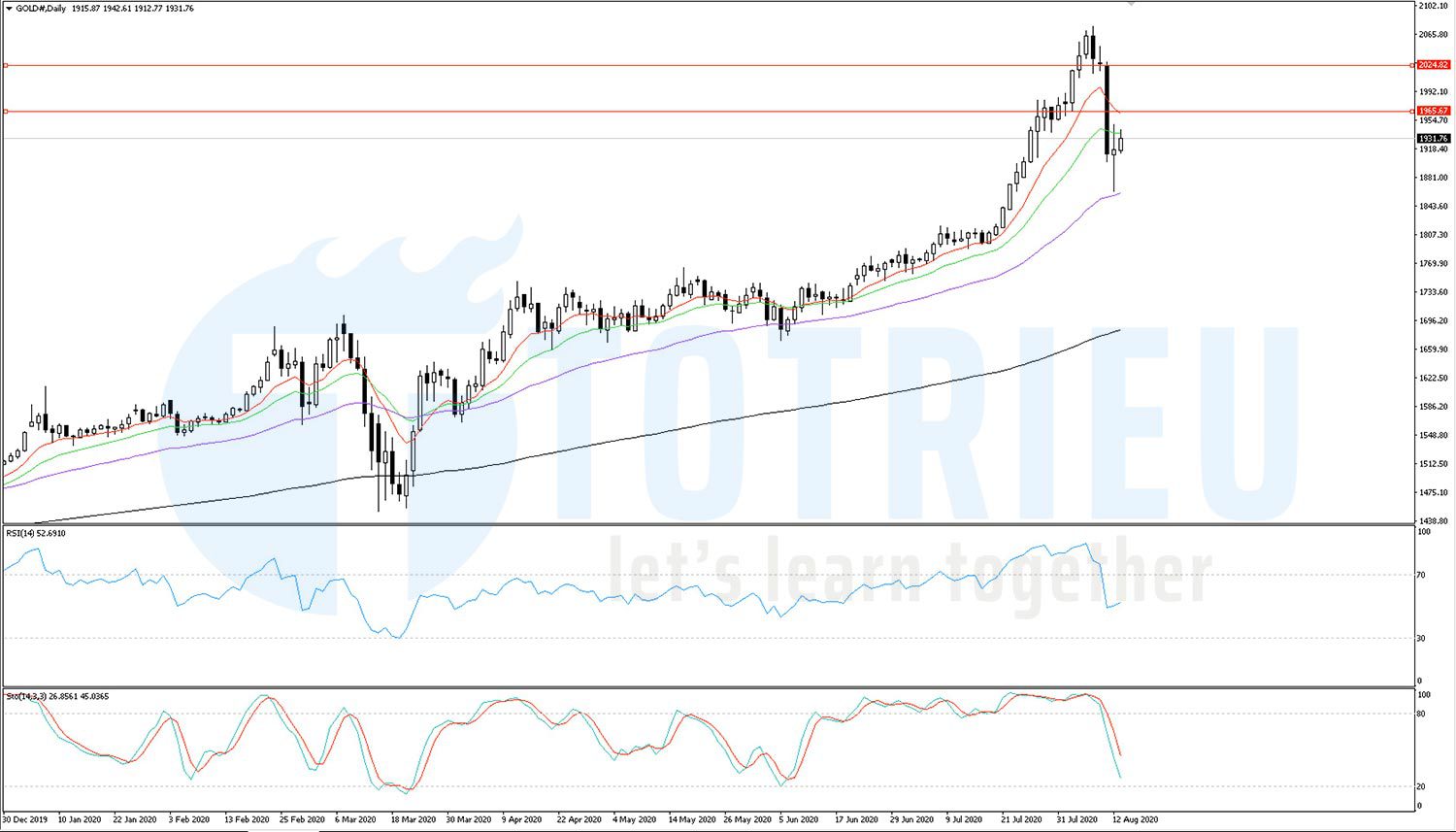Click the chart shift triangle marker at top
Screen dimensions: 1456x832
coord(1130,4)
